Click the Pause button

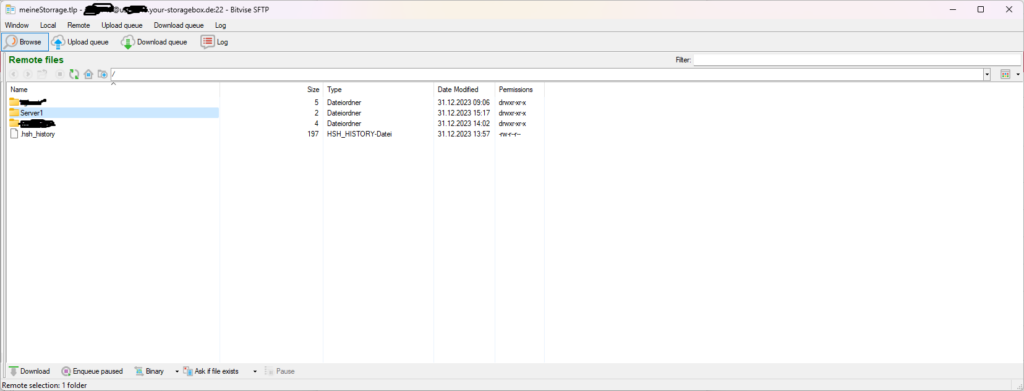click(280, 371)
